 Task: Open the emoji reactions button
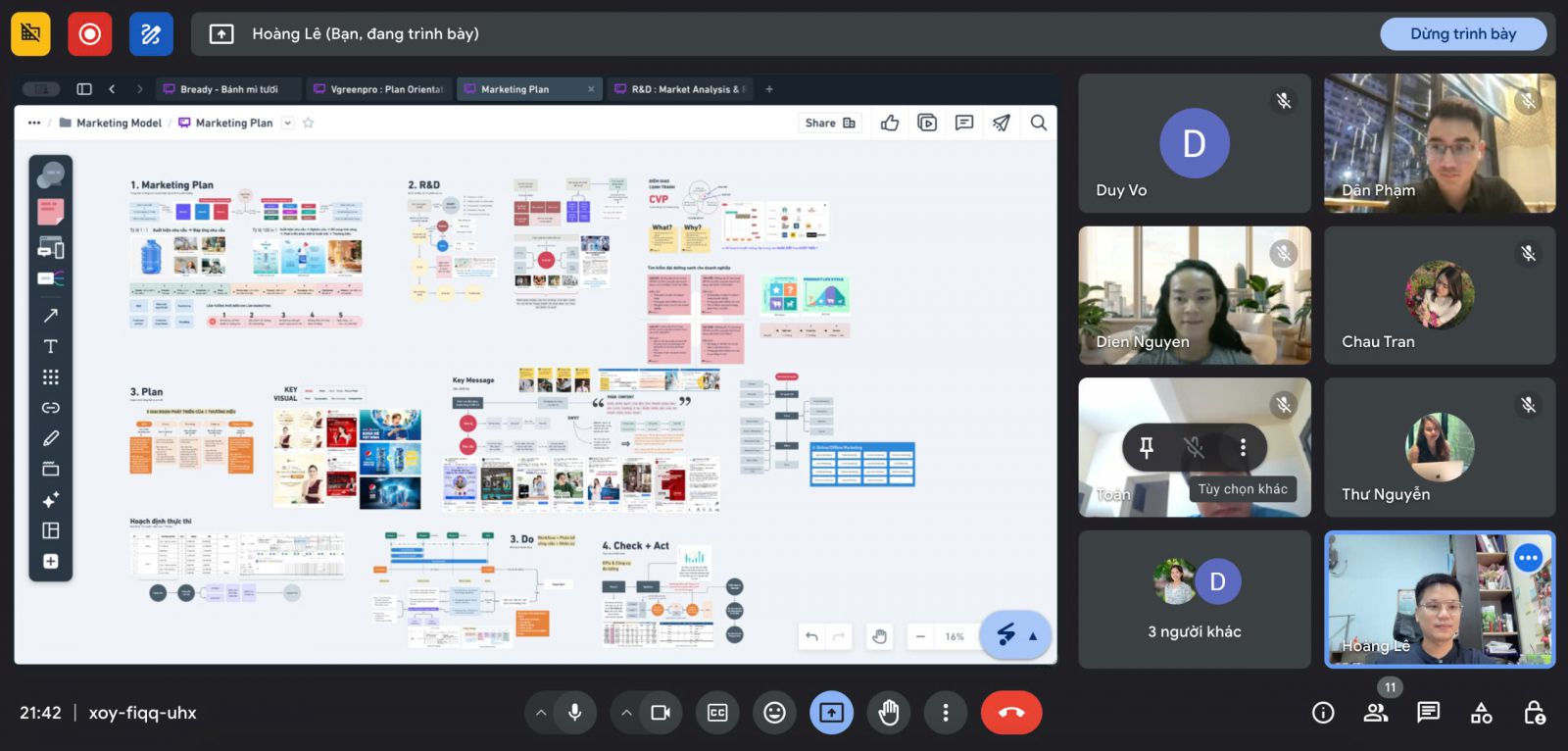click(775, 713)
